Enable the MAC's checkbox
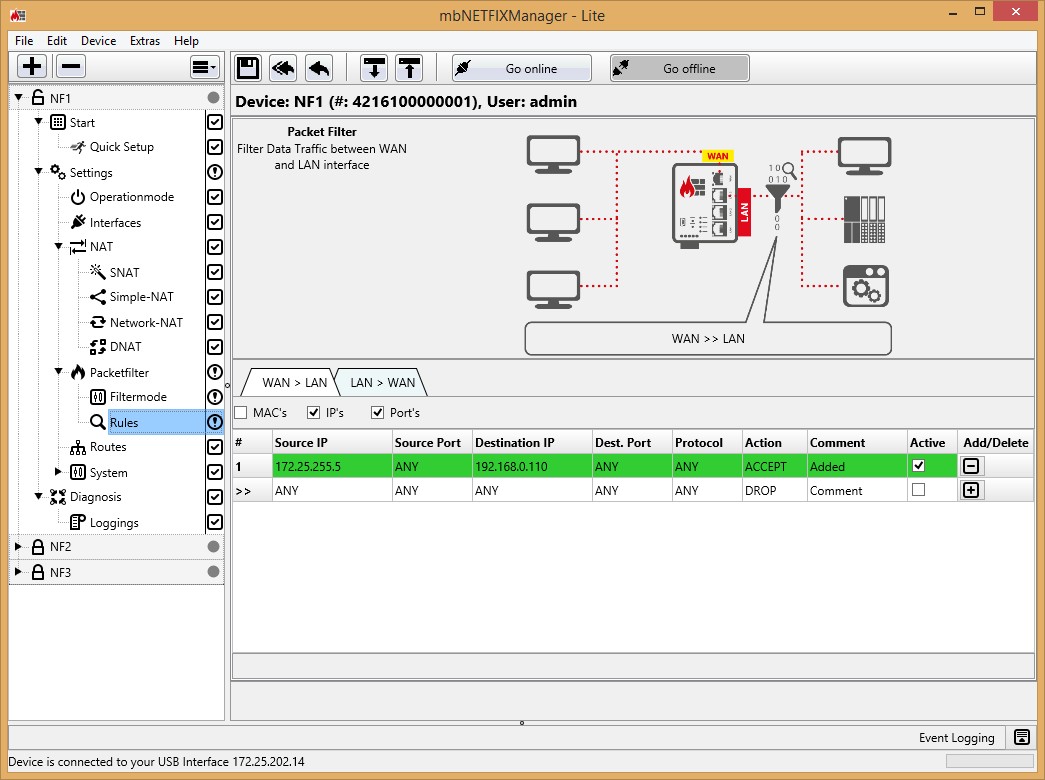The width and height of the screenshot is (1045, 780). [241, 413]
